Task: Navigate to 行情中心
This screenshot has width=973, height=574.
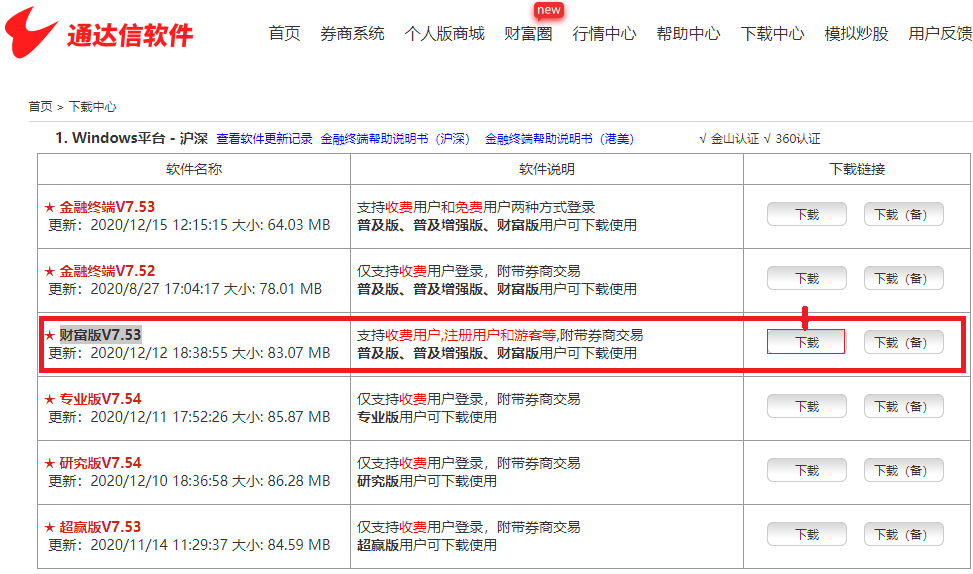Action: click(x=604, y=34)
